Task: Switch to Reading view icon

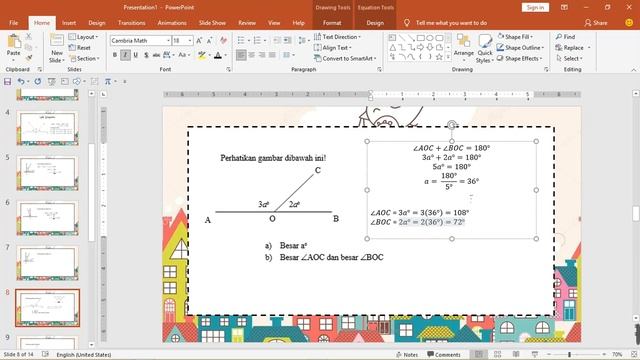Action: [x=516, y=354]
